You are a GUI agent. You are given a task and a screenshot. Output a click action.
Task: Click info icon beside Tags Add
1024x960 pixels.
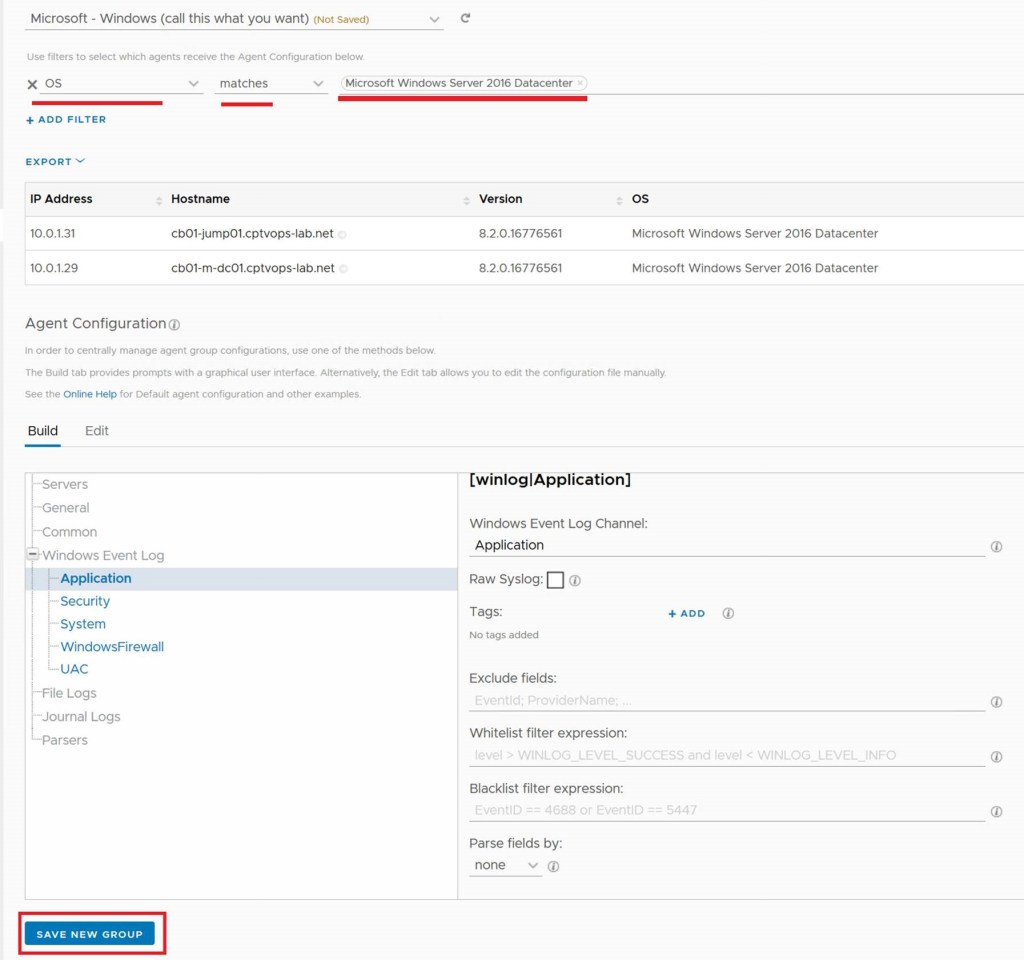[x=728, y=613]
